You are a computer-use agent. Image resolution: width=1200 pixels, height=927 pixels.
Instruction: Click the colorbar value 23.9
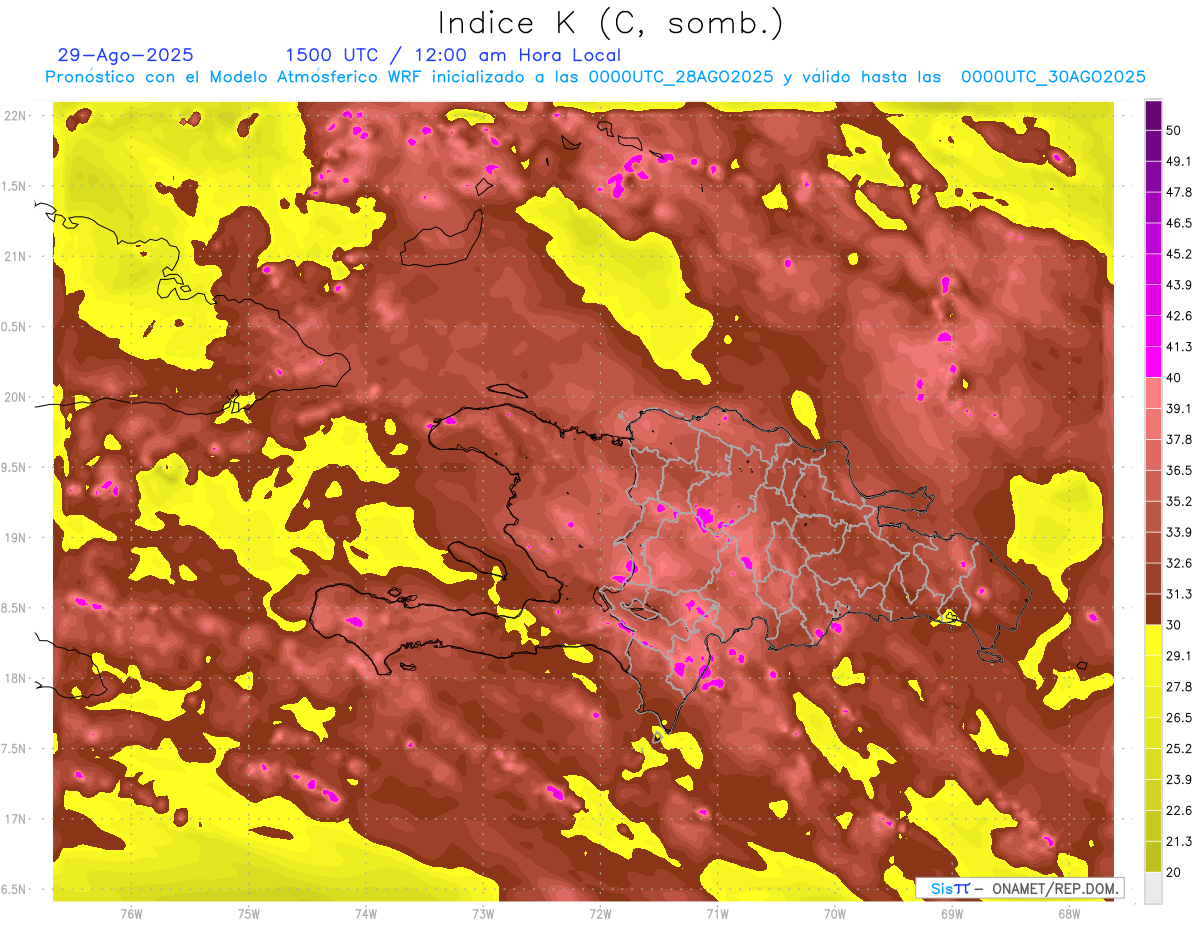pyautogui.click(x=1178, y=779)
